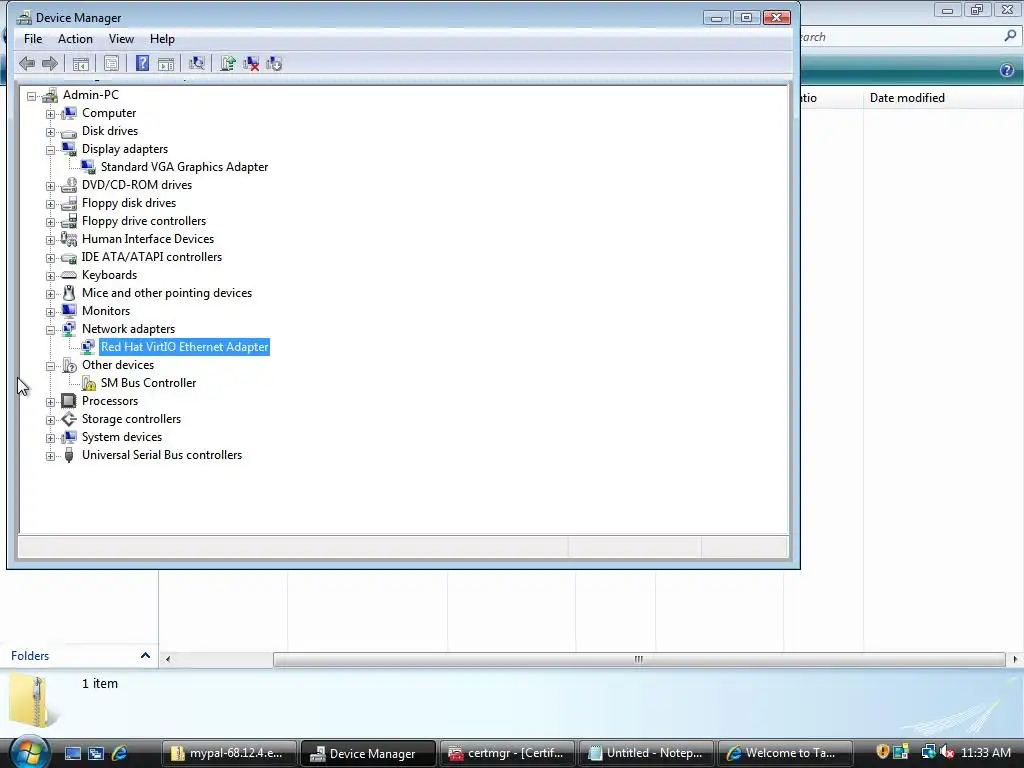Expand Human Interface Devices category
1024x768 pixels.
(x=50, y=240)
